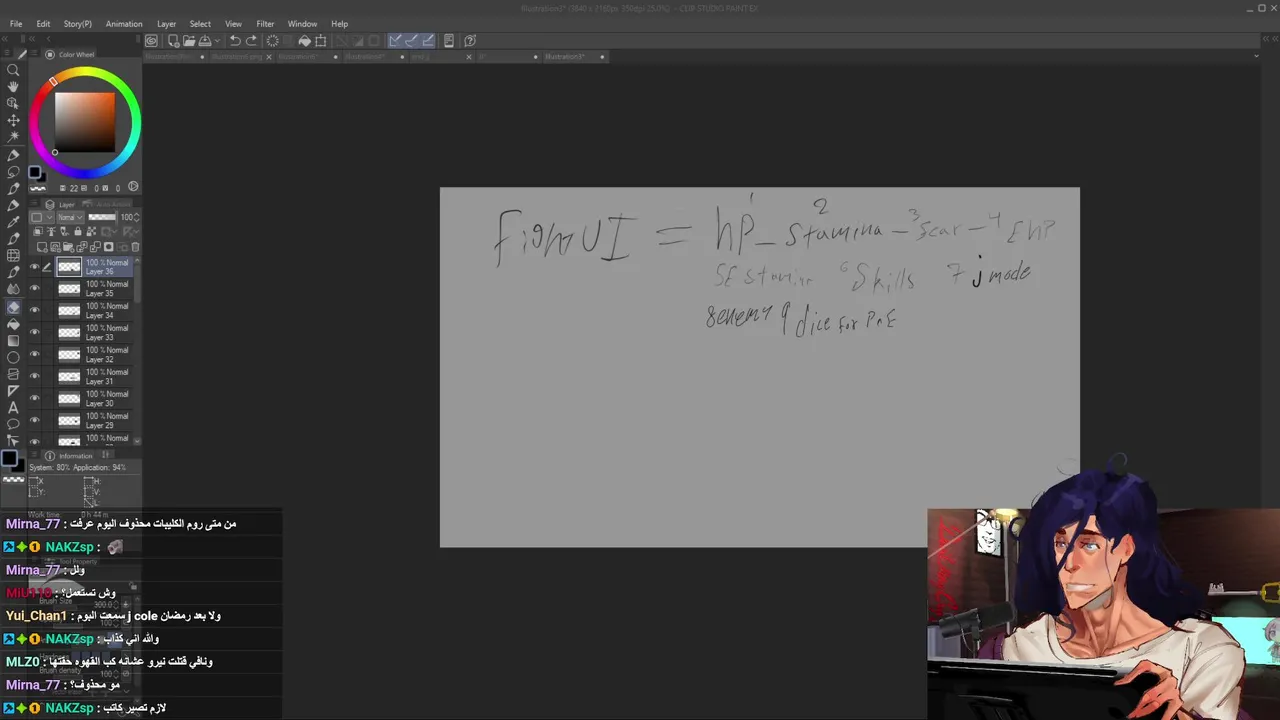
Task: Select main color swatch below color wheel
Action: point(33,172)
